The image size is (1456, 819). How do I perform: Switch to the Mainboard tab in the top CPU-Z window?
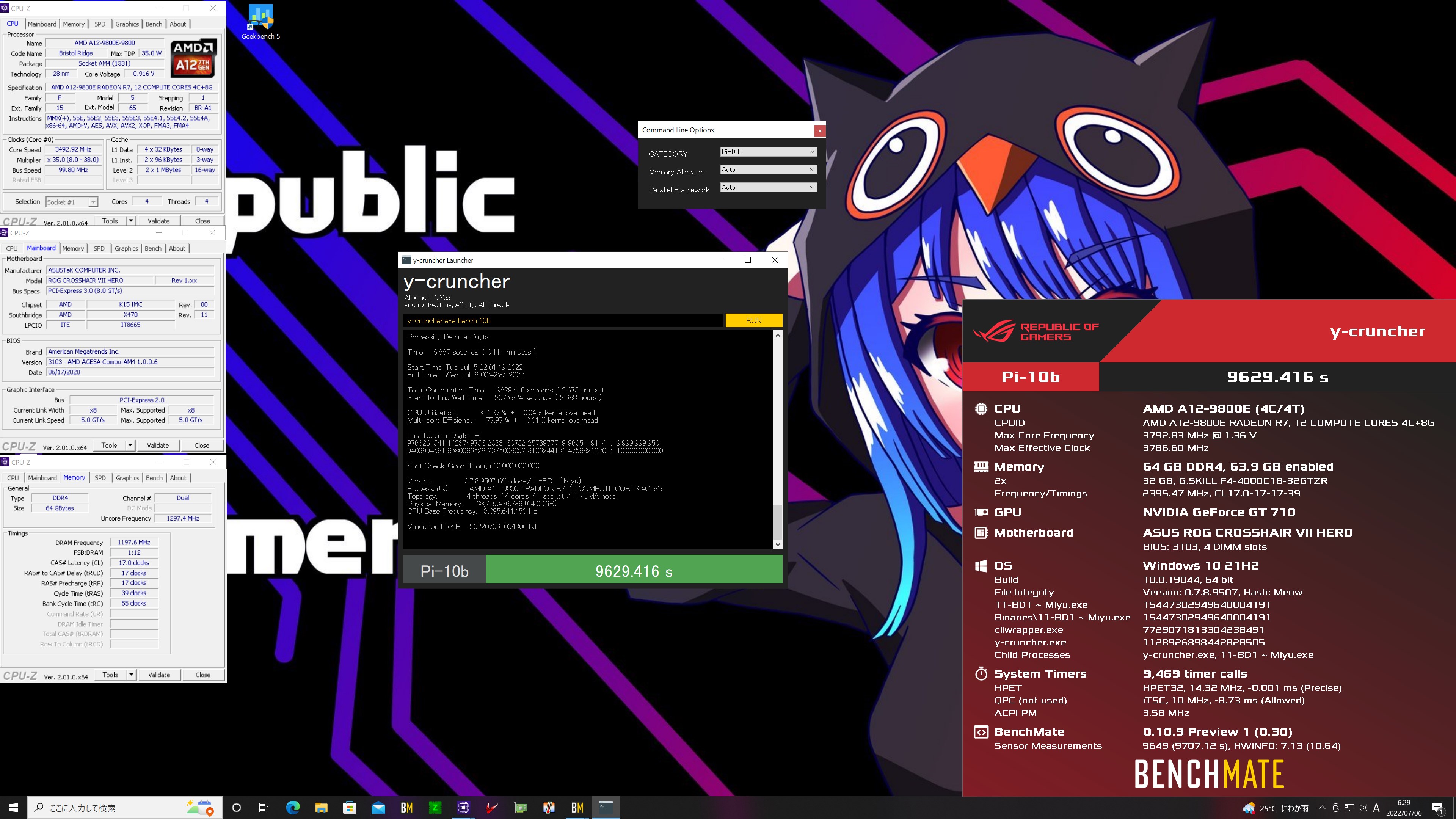(42, 24)
